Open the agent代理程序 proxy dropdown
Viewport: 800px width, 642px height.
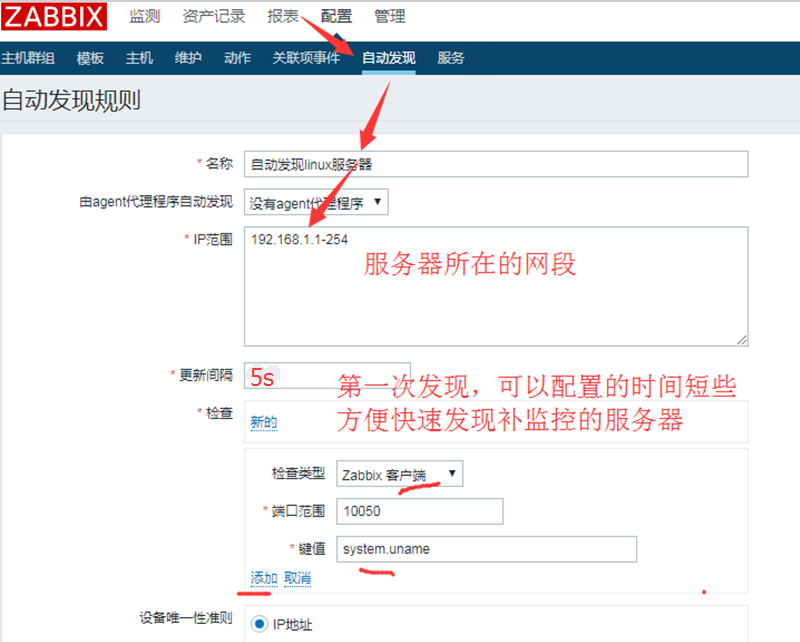point(316,202)
